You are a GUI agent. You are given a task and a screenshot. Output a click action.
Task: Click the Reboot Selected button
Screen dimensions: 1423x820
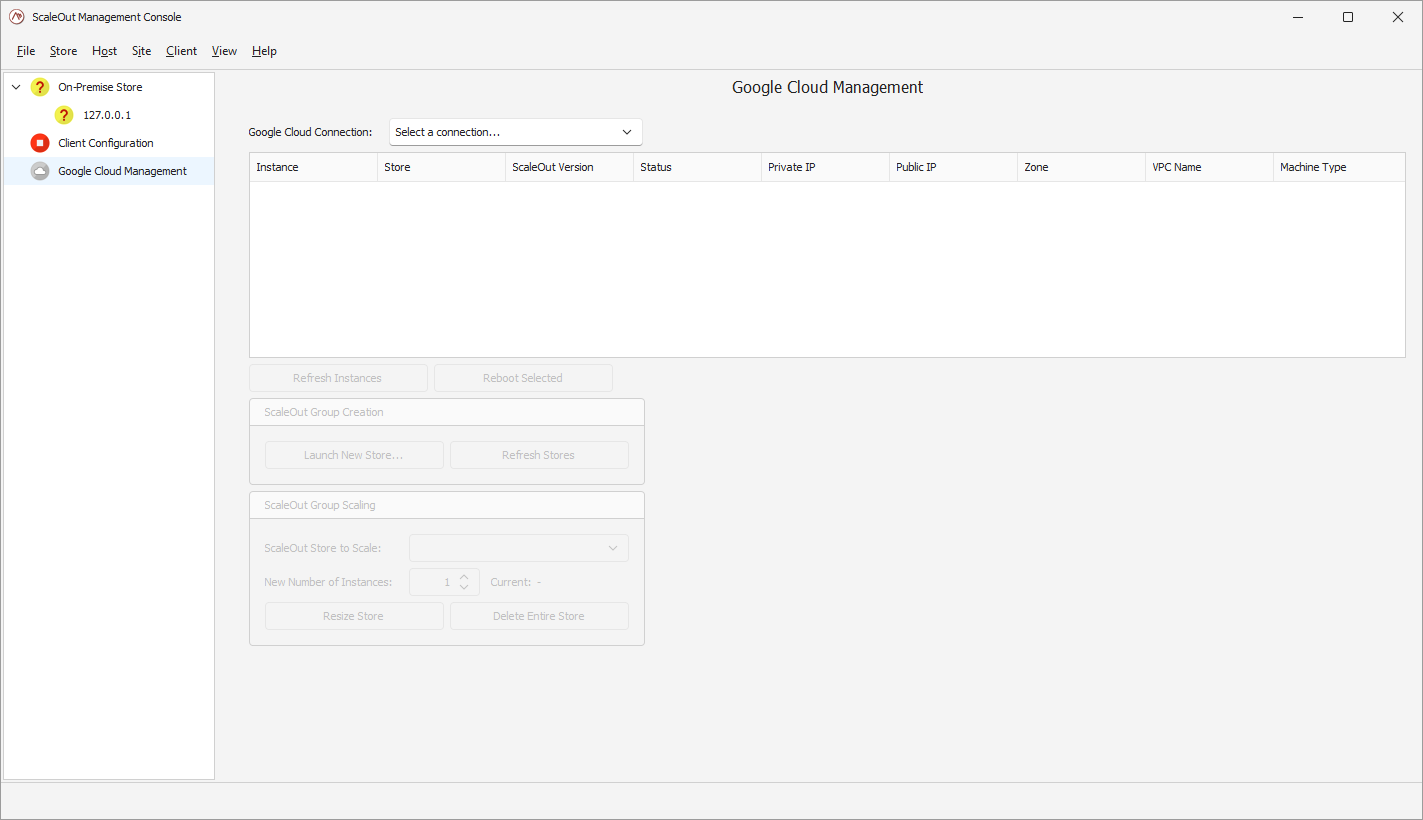[x=523, y=378]
